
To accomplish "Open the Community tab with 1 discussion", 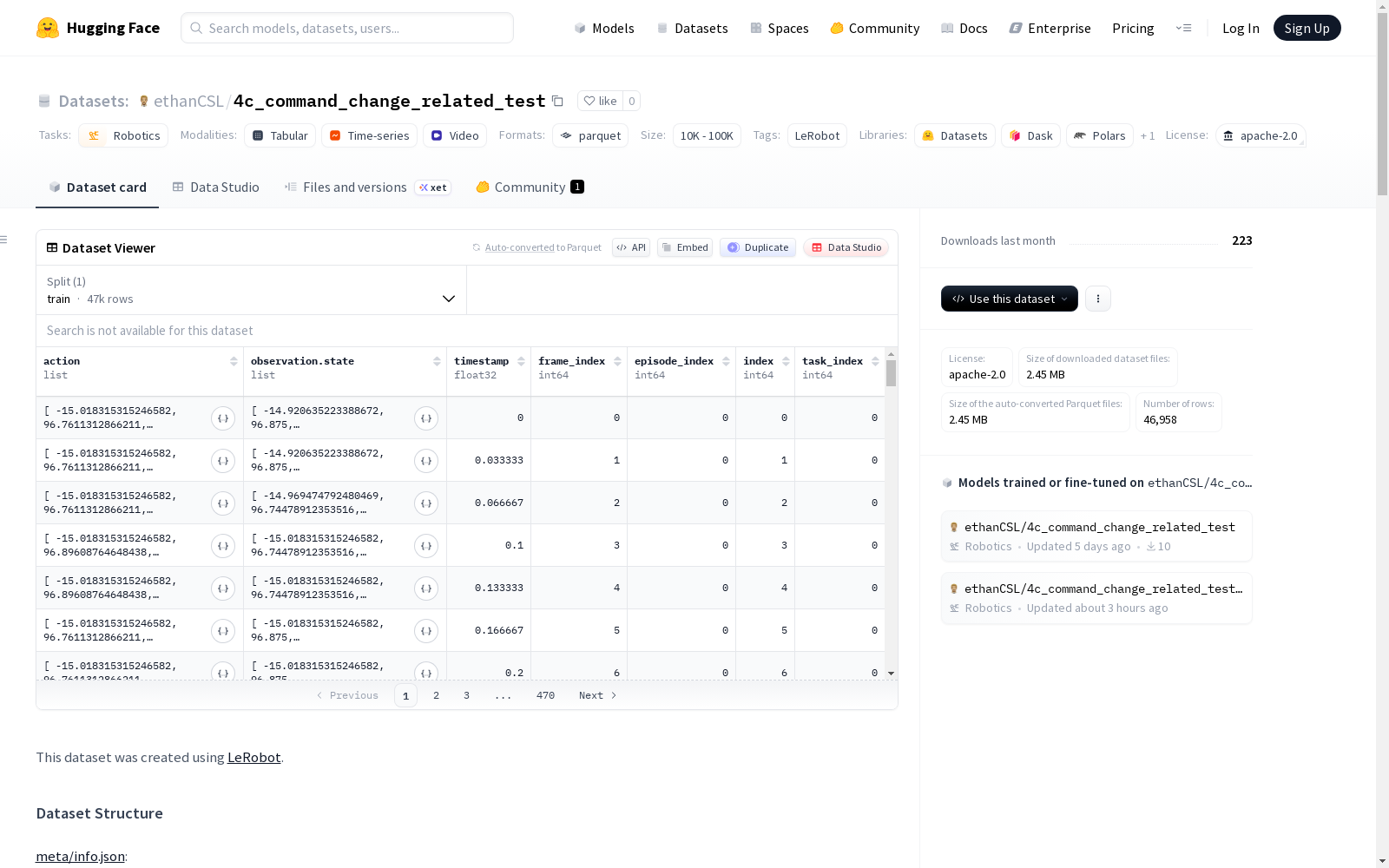I will (530, 187).
